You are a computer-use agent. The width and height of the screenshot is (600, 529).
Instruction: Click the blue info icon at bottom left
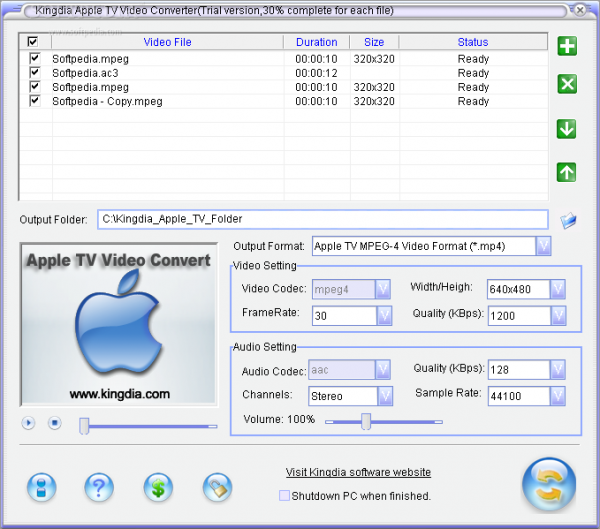pyautogui.click(x=41, y=487)
